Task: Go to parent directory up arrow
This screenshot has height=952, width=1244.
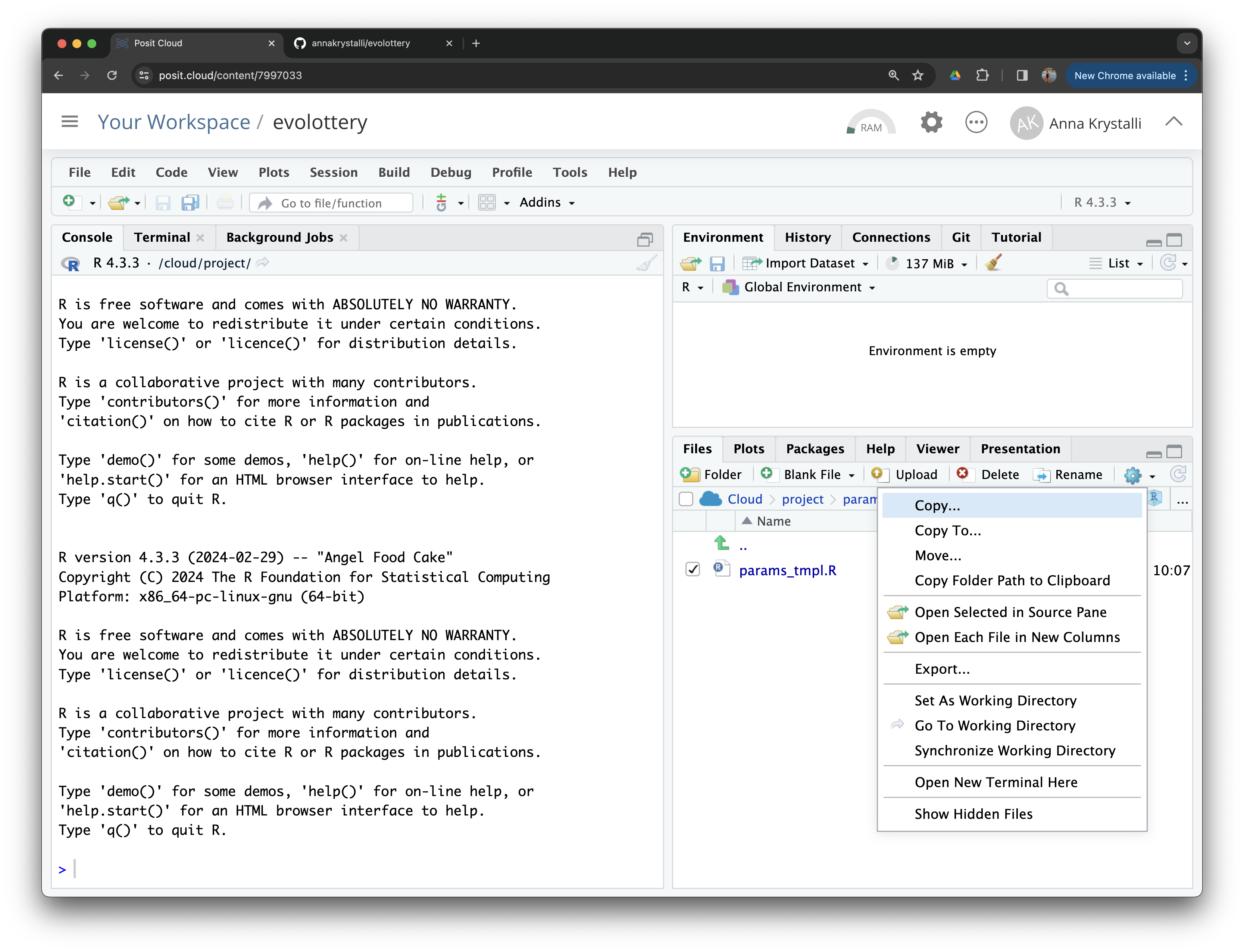Action: click(721, 544)
